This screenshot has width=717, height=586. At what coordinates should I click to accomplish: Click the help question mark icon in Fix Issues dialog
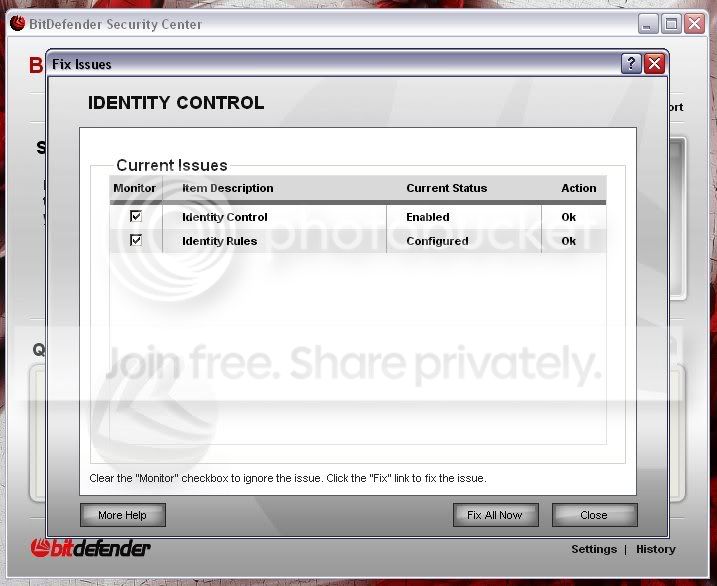point(631,64)
